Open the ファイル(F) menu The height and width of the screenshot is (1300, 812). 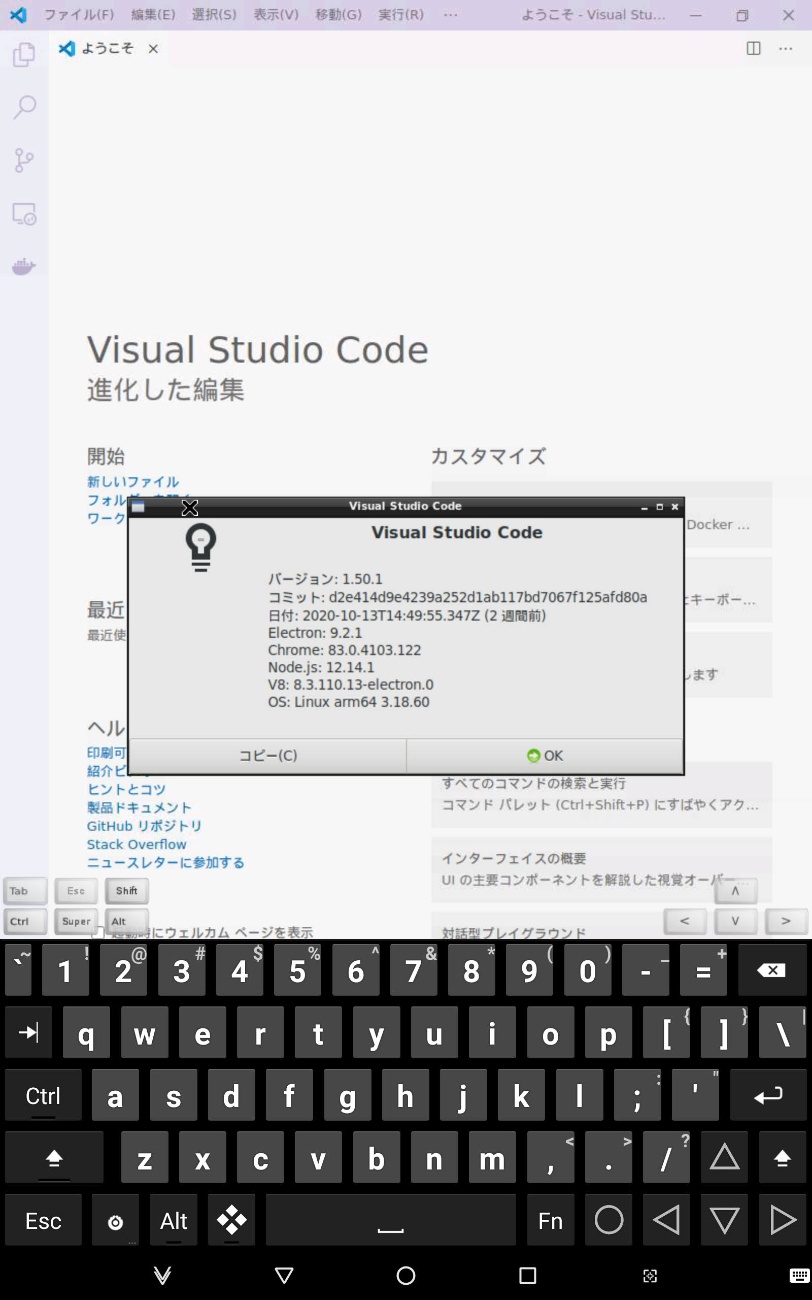click(78, 15)
